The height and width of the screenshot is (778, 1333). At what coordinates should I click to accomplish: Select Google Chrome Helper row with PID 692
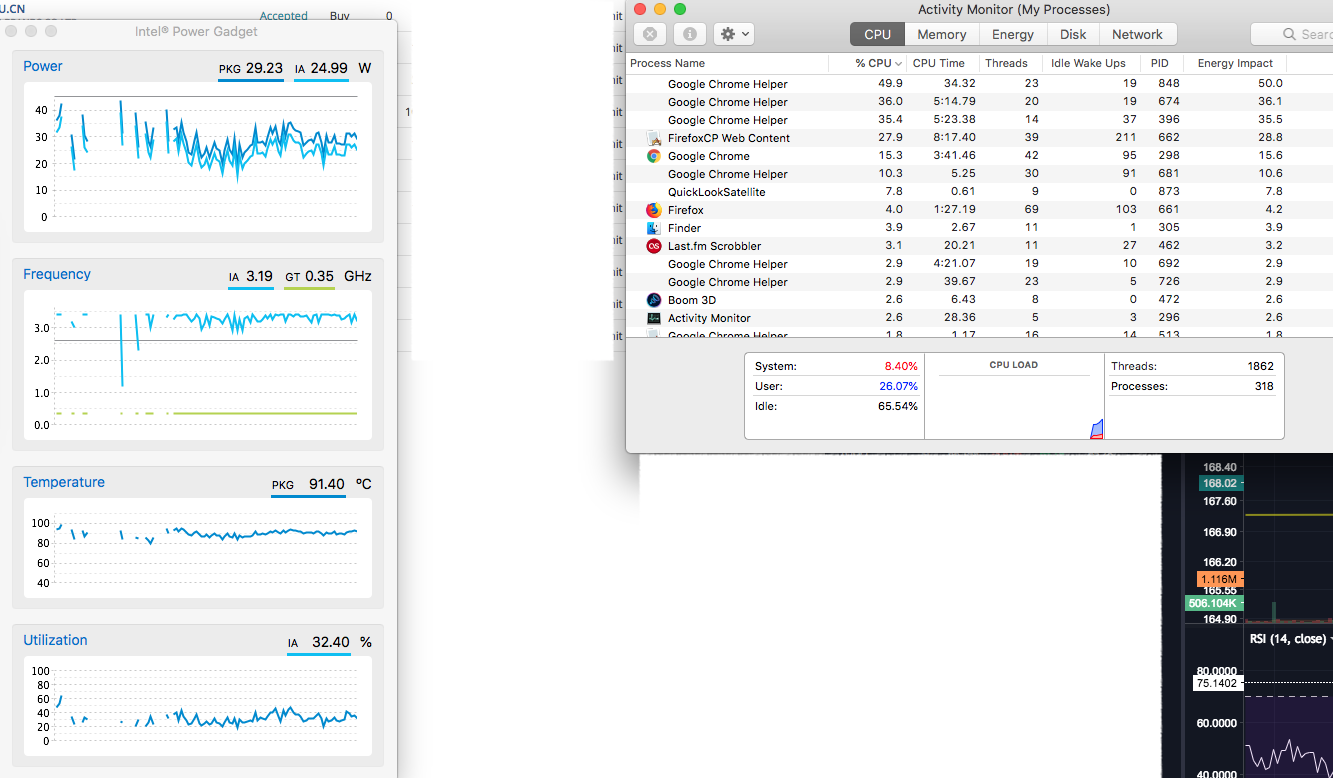979,264
